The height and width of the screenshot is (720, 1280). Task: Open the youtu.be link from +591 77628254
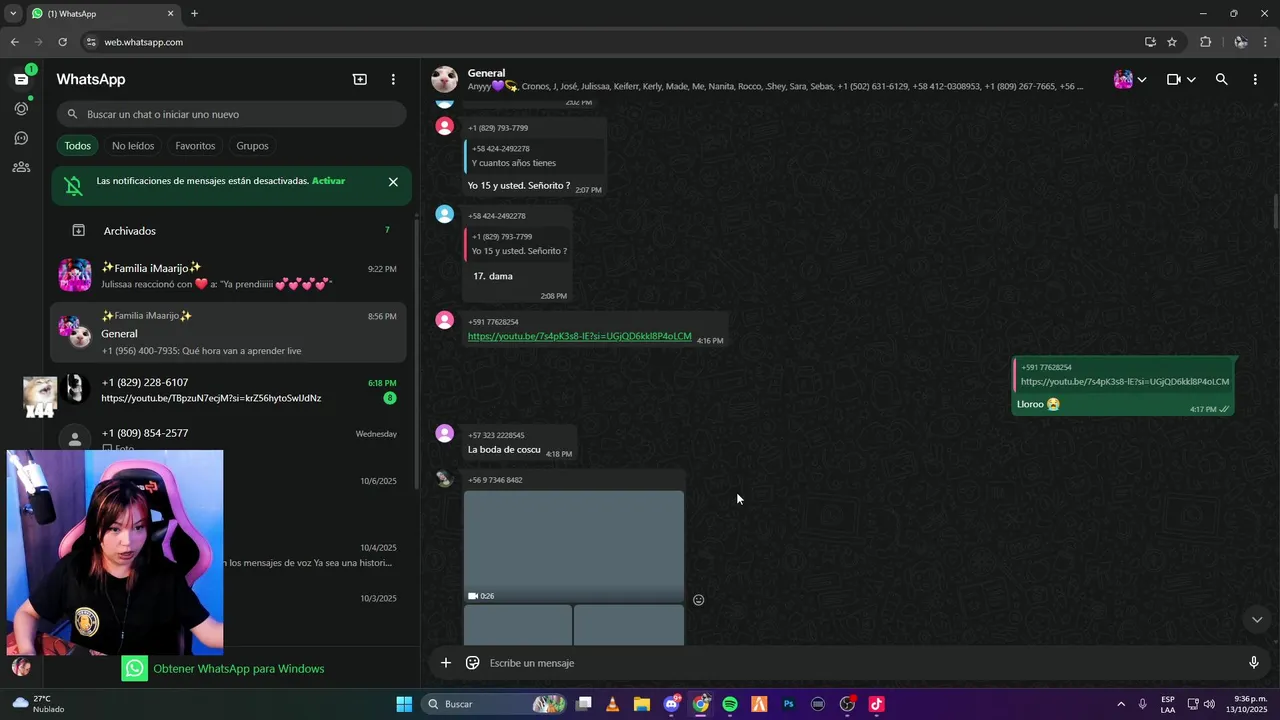point(579,336)
